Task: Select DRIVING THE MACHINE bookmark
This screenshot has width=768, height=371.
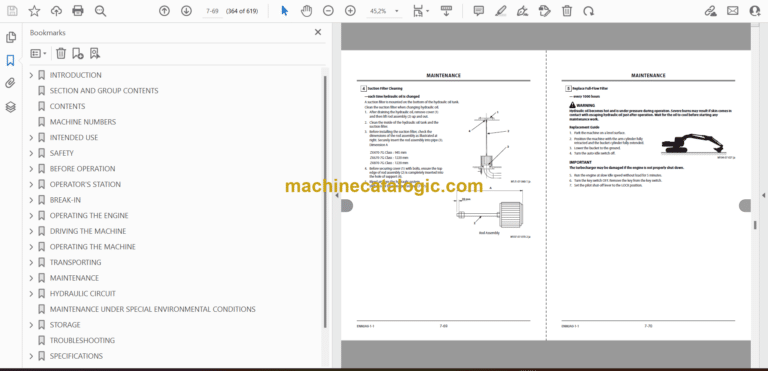Action: click(x=88, y=231)
